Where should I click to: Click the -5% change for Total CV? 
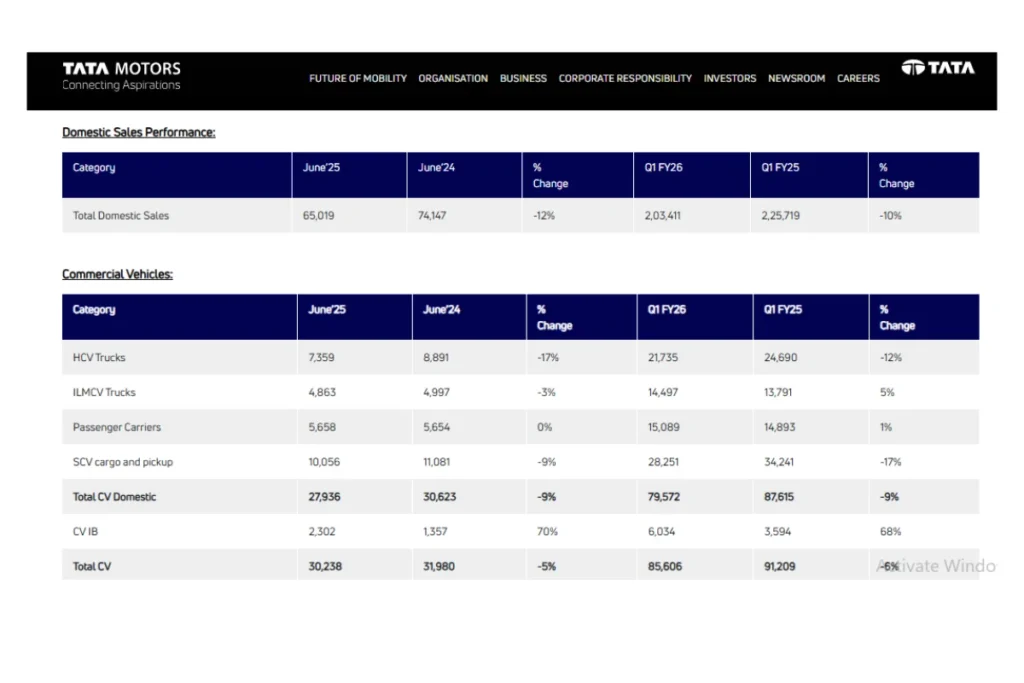point(546,567)
